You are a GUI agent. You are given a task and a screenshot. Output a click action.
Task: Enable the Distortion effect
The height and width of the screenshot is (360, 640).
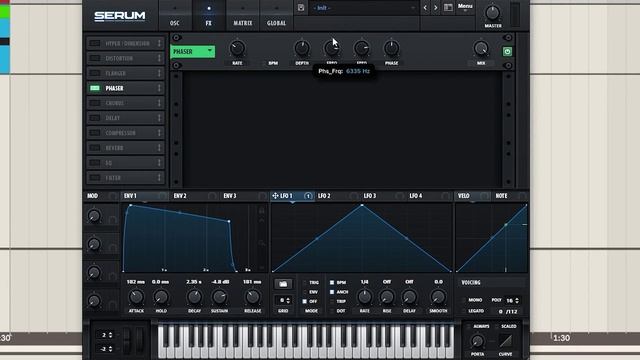[x=95, y=58]
